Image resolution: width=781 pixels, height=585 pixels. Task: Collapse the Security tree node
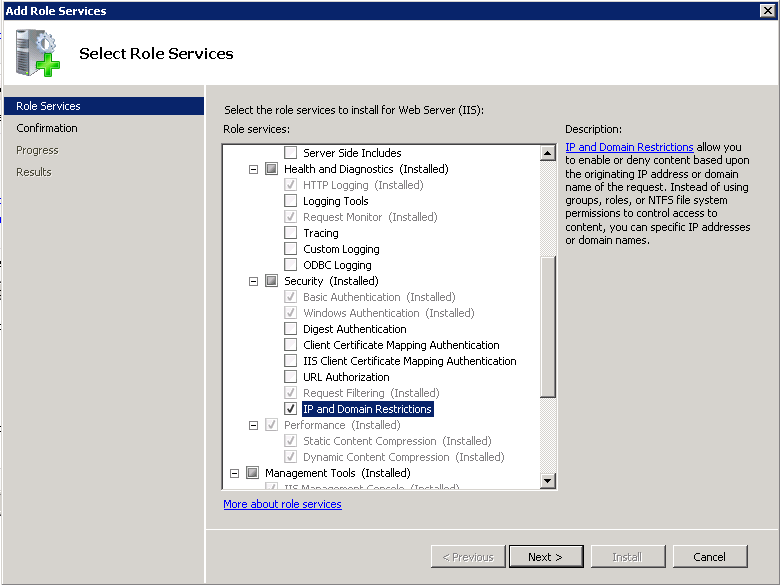(254, 282)
